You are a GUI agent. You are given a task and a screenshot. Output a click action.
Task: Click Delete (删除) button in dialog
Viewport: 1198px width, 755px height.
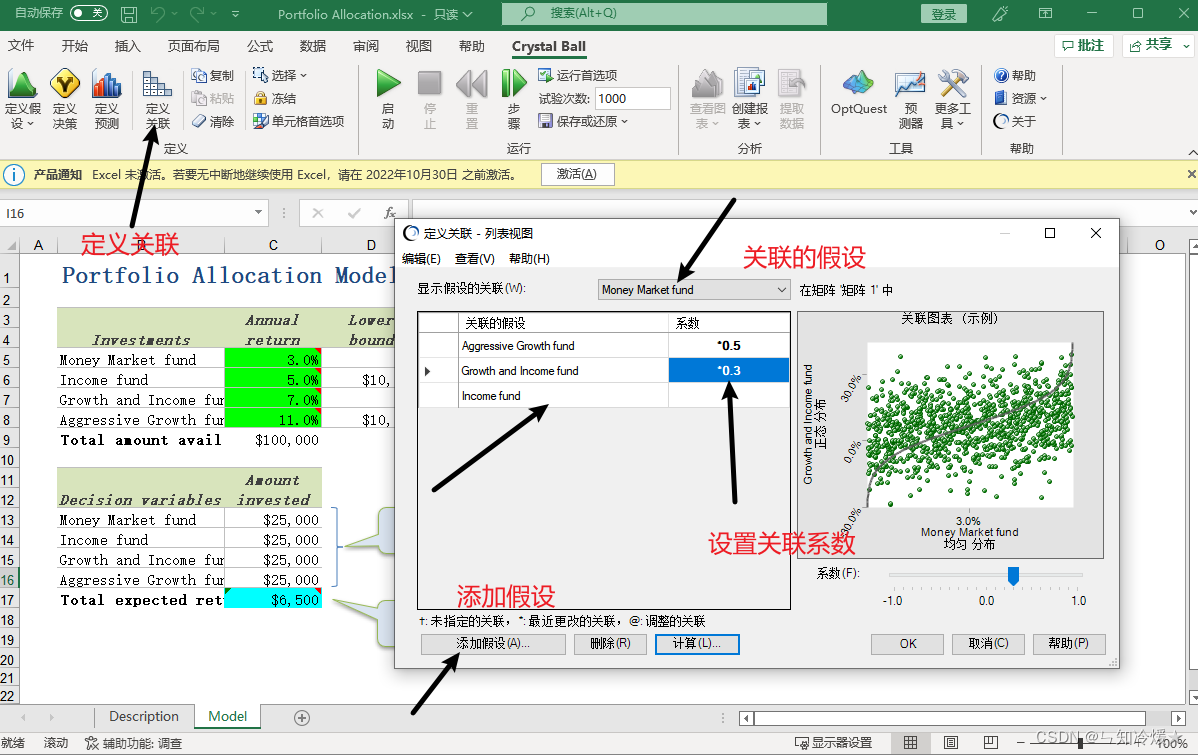[610, 643]
